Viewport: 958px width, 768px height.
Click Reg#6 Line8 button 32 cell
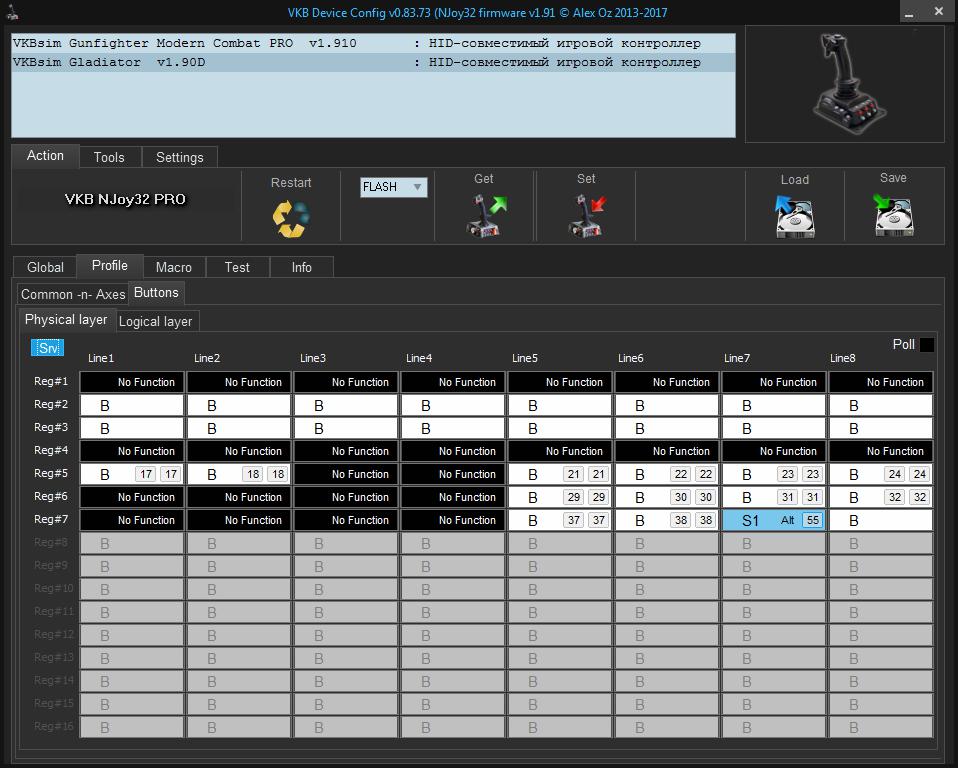click(880, 497)
